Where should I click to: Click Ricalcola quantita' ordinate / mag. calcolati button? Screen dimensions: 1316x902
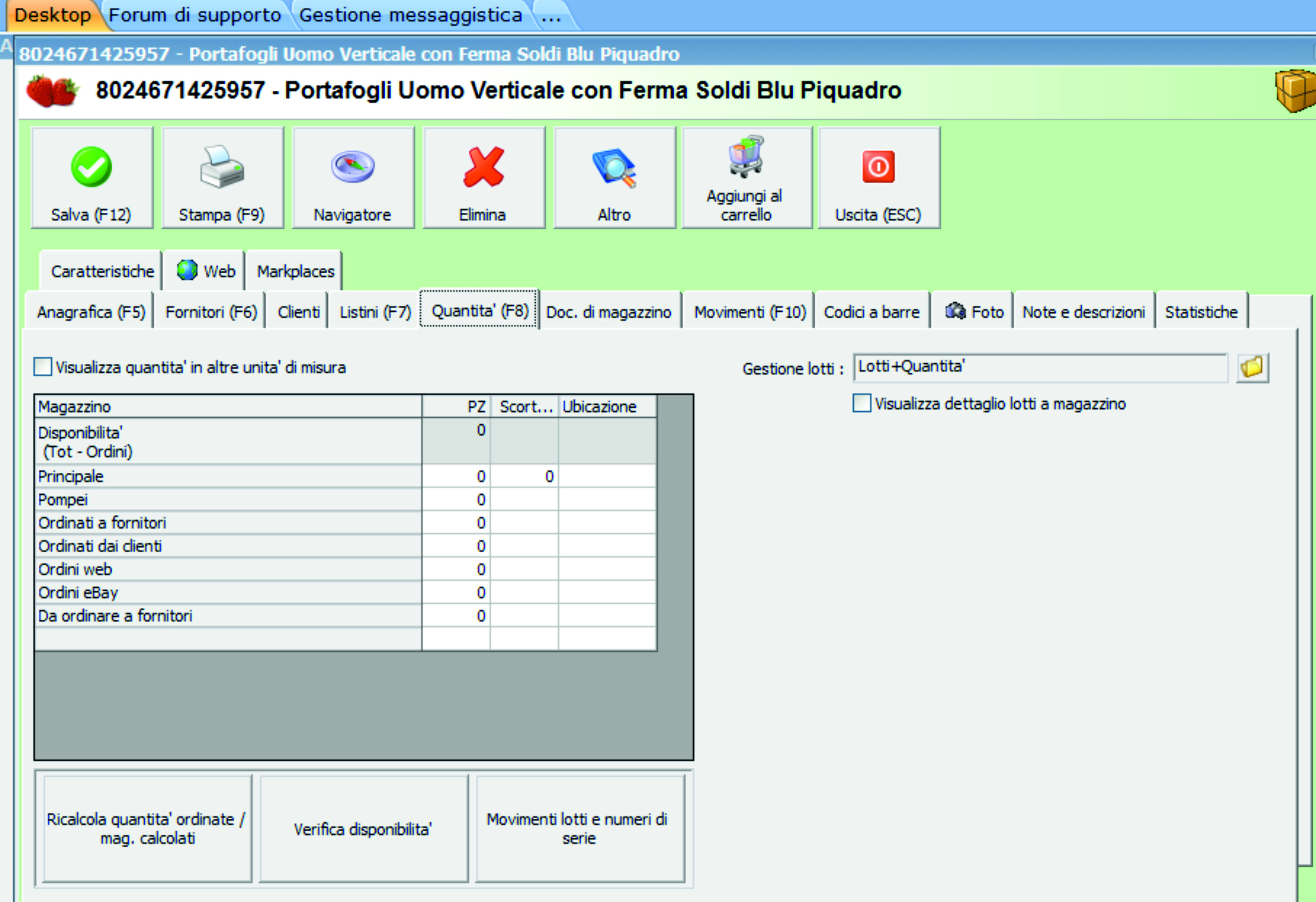coord(147,828)
